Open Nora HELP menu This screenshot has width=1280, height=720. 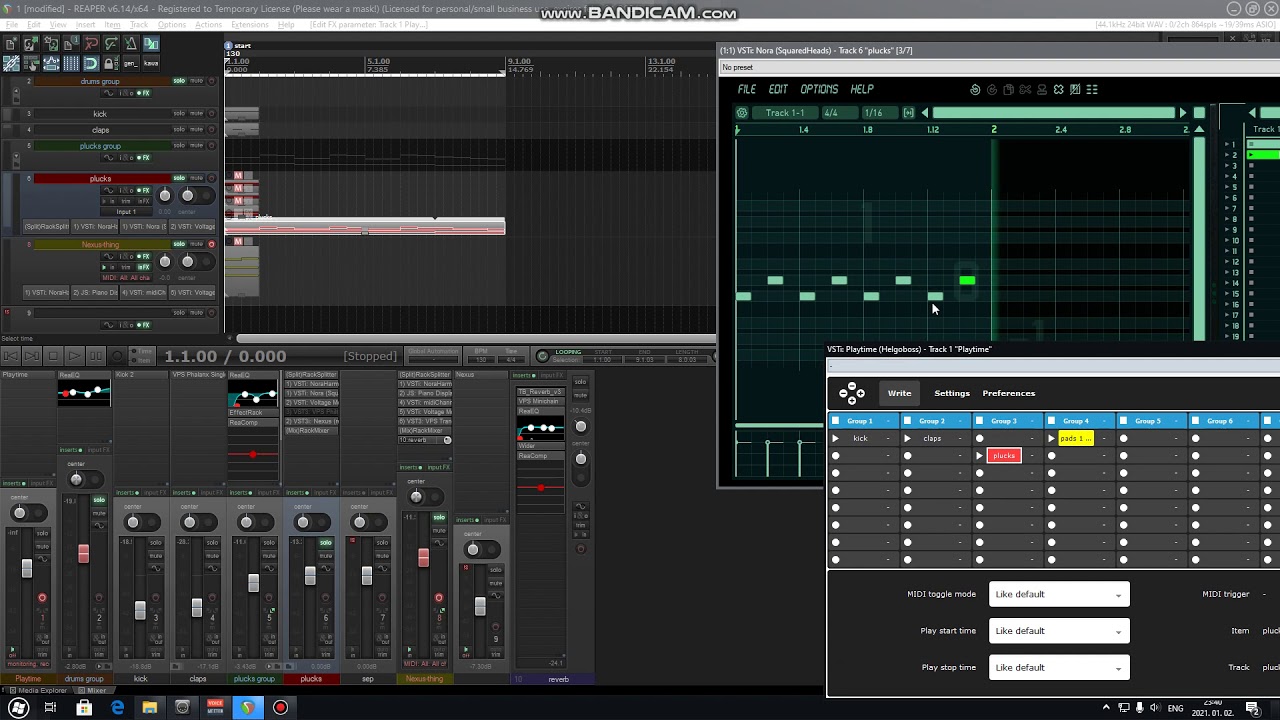[862, 90]
